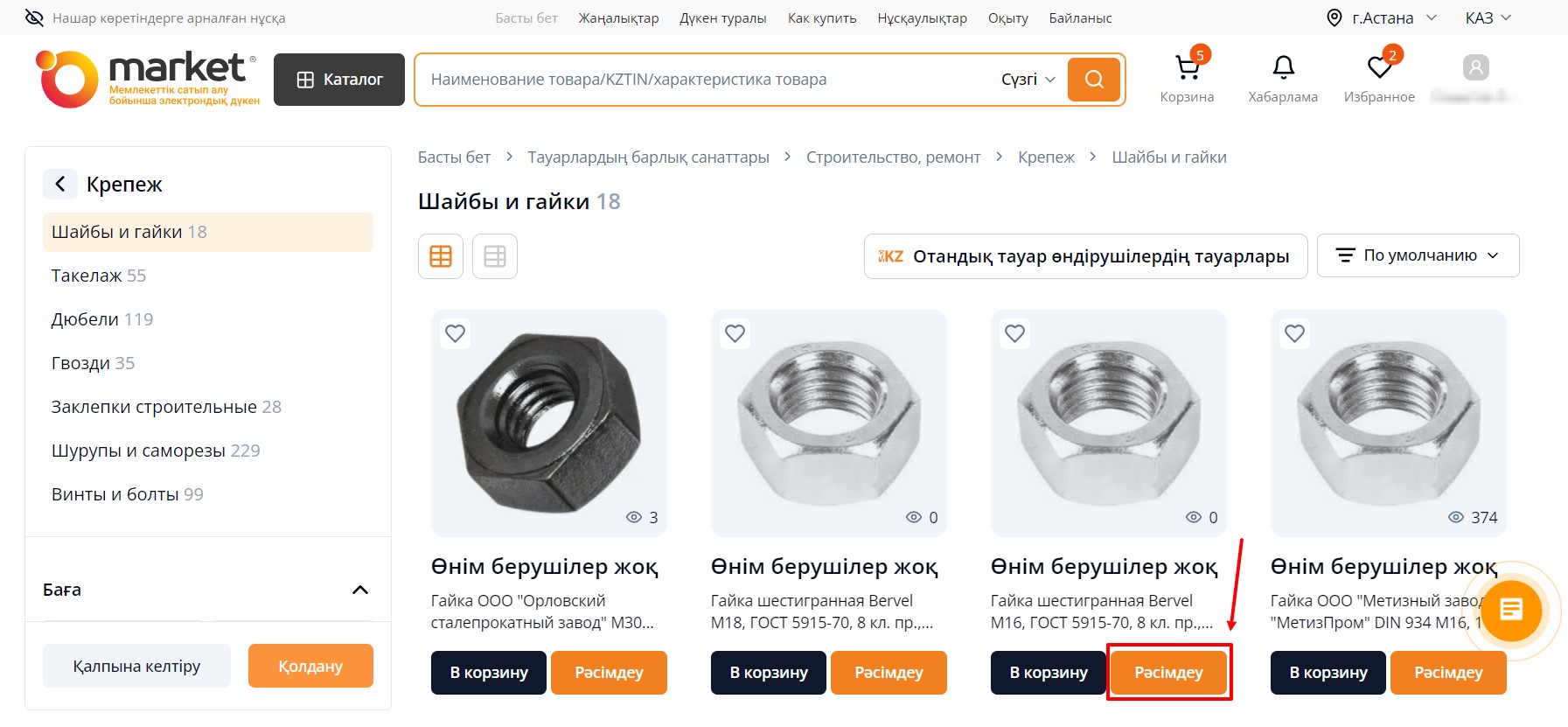
Task: Click the market logo
Action: tap(147, 79)
